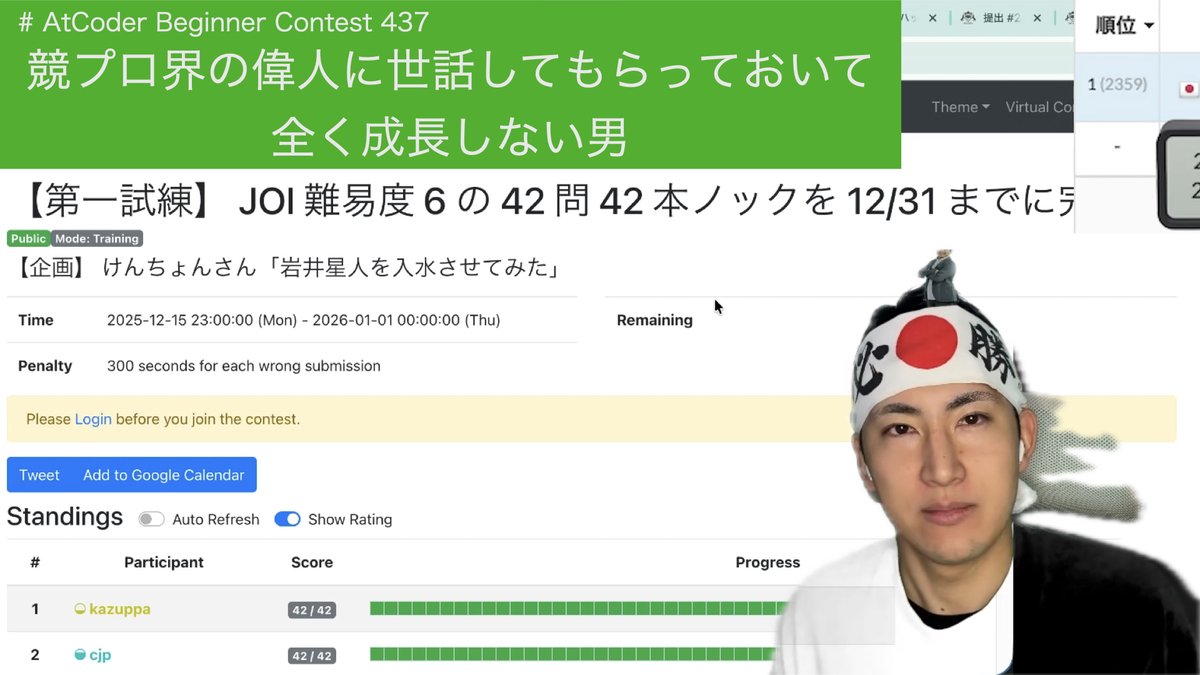Select the contest time range text

[x=304, y=320]
